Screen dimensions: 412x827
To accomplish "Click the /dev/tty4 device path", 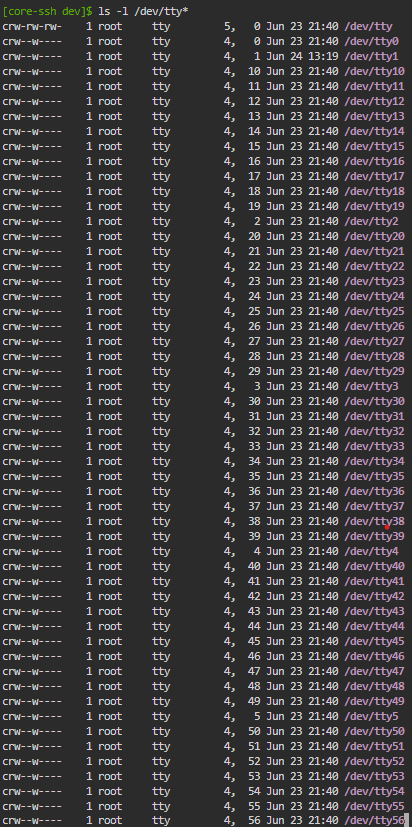I will [x=371, y=552].
